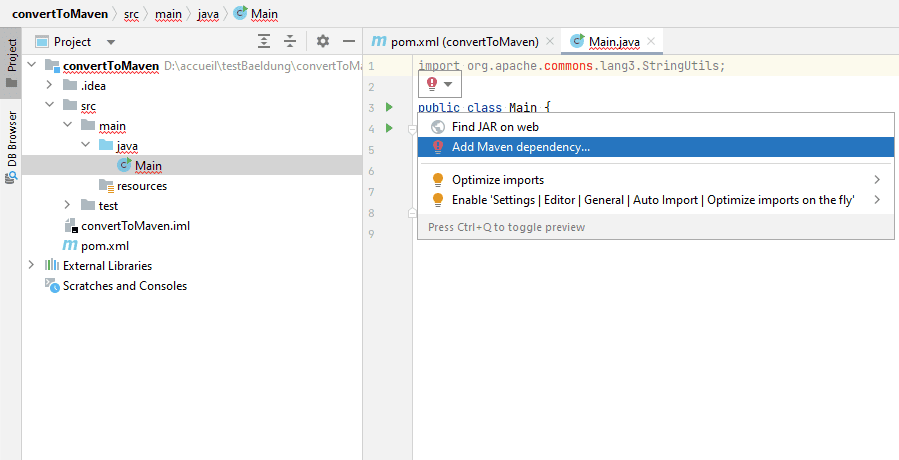Viewport: 899px width, 460px height.
Task: Click the Expand All icon in Project panel
Action: pyautogui.click(x=264, y=41)
